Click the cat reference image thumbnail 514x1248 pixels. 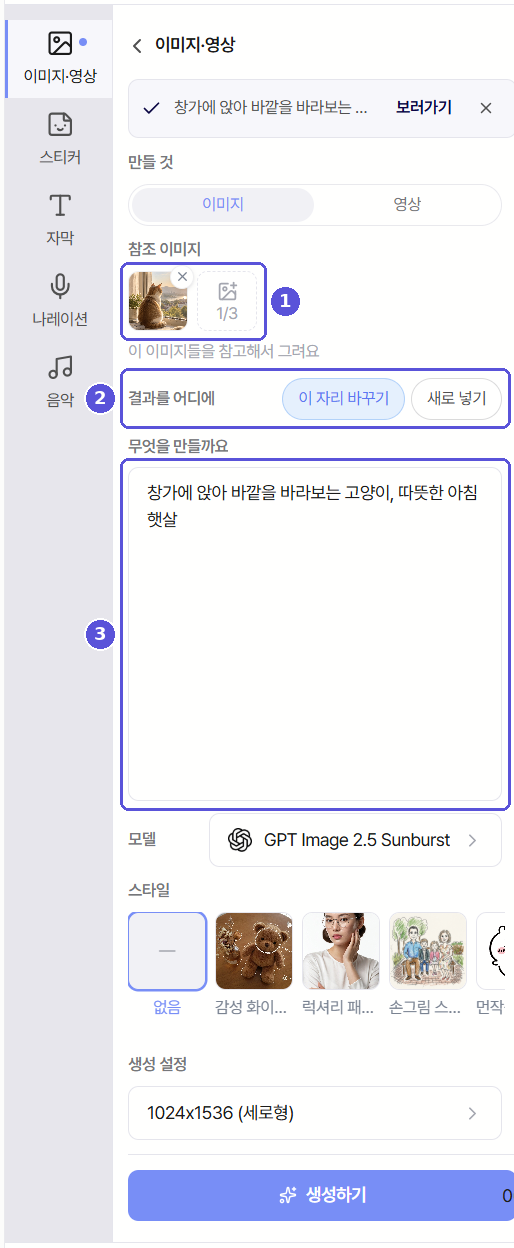[x=157, y=301]
